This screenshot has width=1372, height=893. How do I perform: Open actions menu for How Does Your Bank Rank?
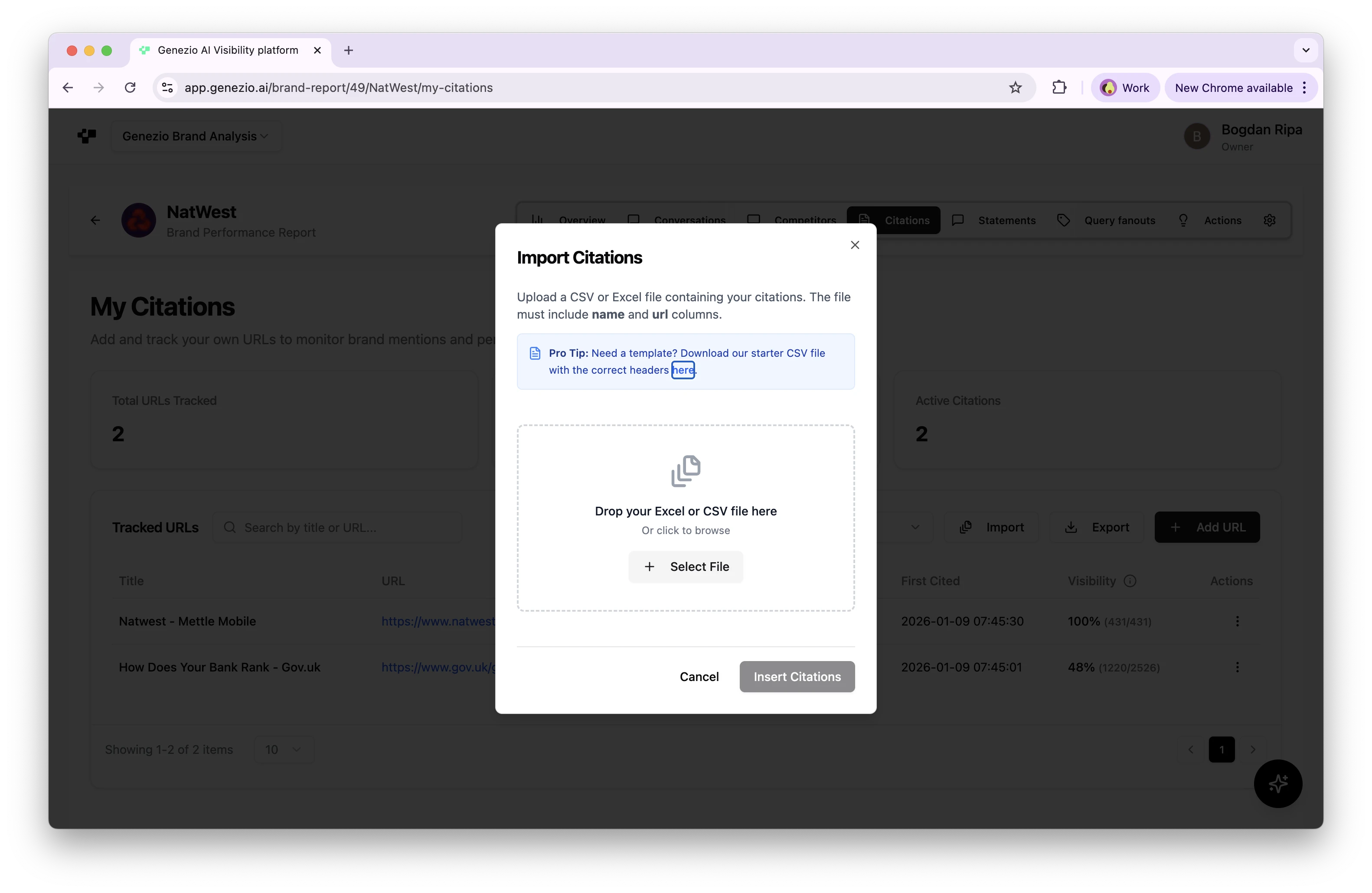[x=1237, y=667]
